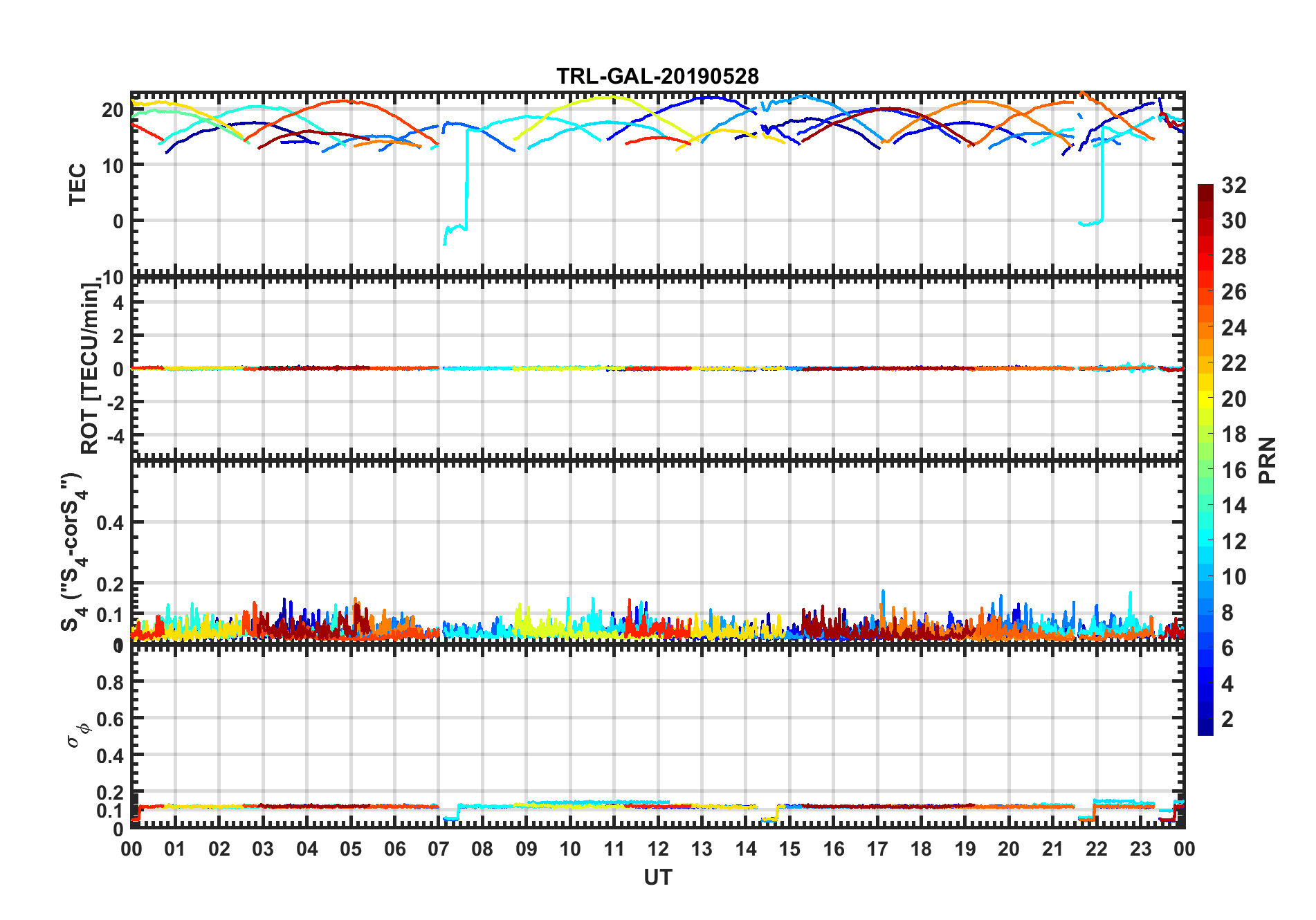
Task: Select the sigma-phi axis tick label 0.8
Action: point(111,683)
